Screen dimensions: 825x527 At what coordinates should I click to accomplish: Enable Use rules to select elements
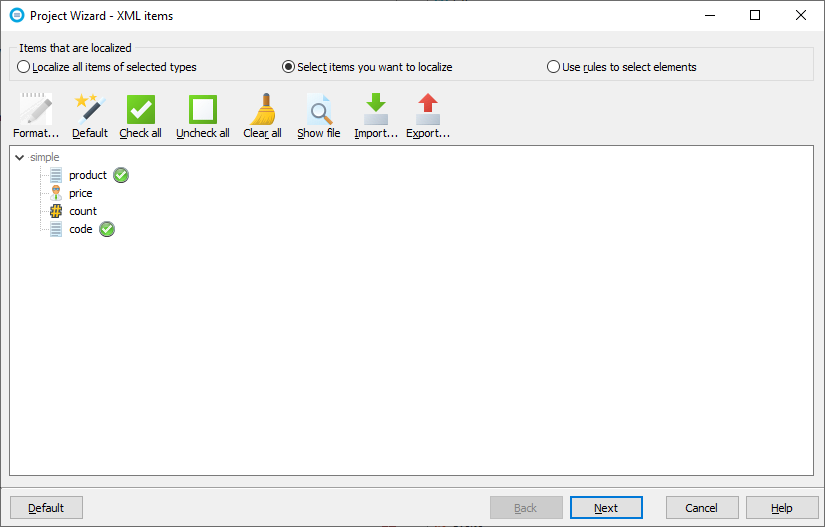pyautogui.click(x=554, y=67)
